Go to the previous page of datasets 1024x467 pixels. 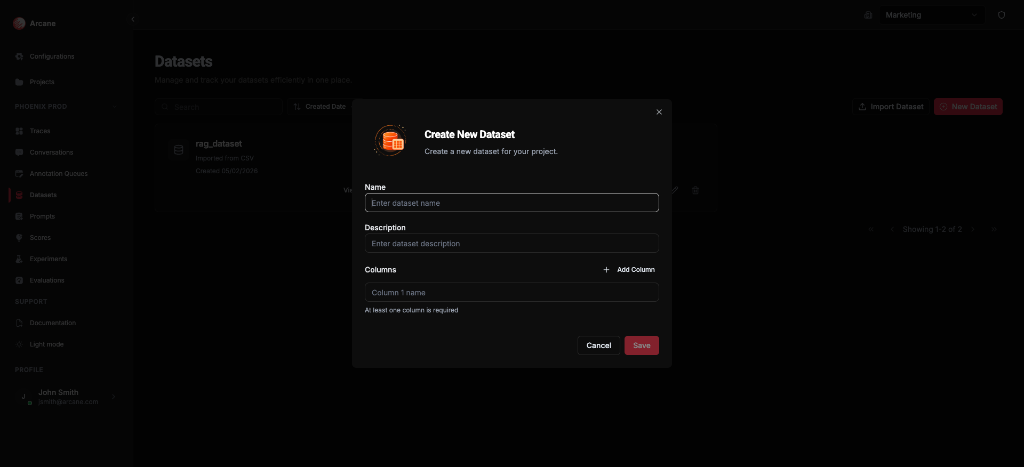click(891, 229)
